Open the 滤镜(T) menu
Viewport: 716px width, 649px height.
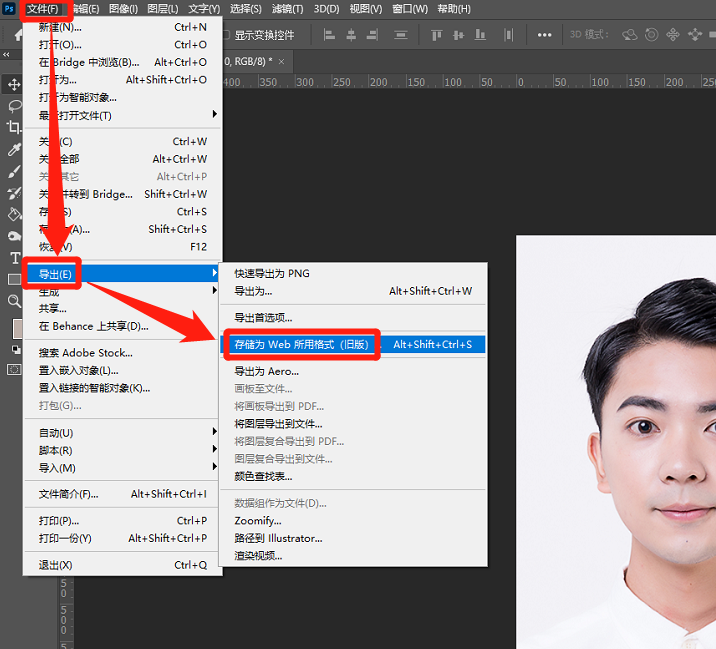pyautogui.click(x=287, y=9)
